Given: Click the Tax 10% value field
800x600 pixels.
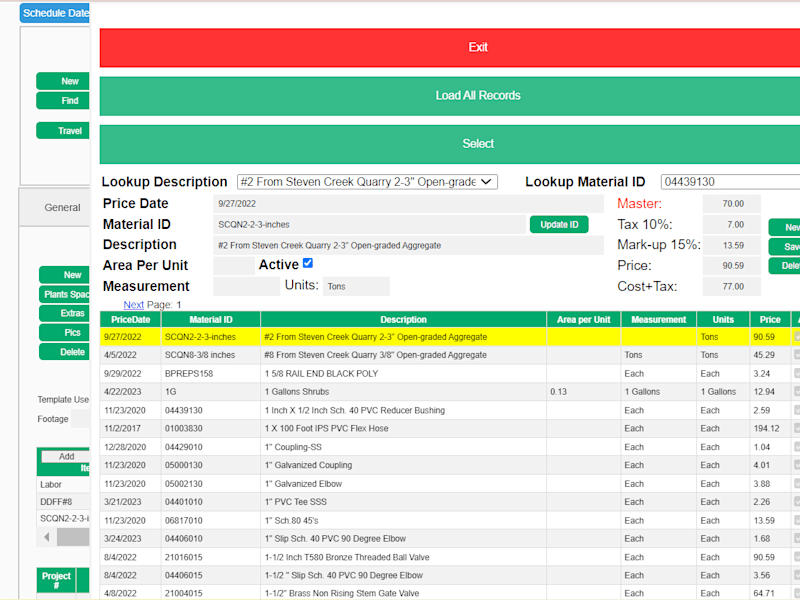Looking at the screenshot, I should (732, 224).
